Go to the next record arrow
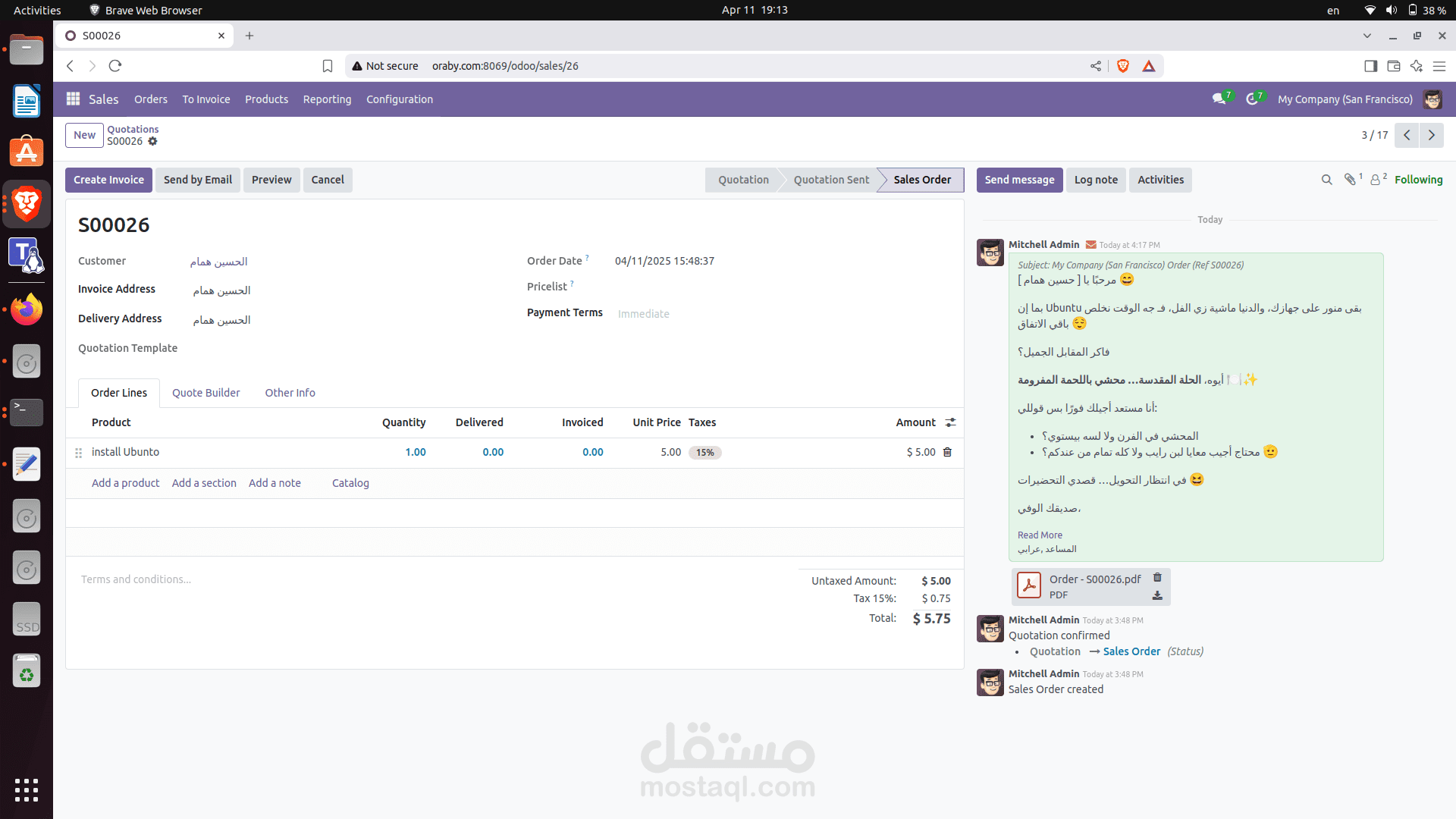1456x819 pixels. pyautogui.click(x=1432, y=135)
